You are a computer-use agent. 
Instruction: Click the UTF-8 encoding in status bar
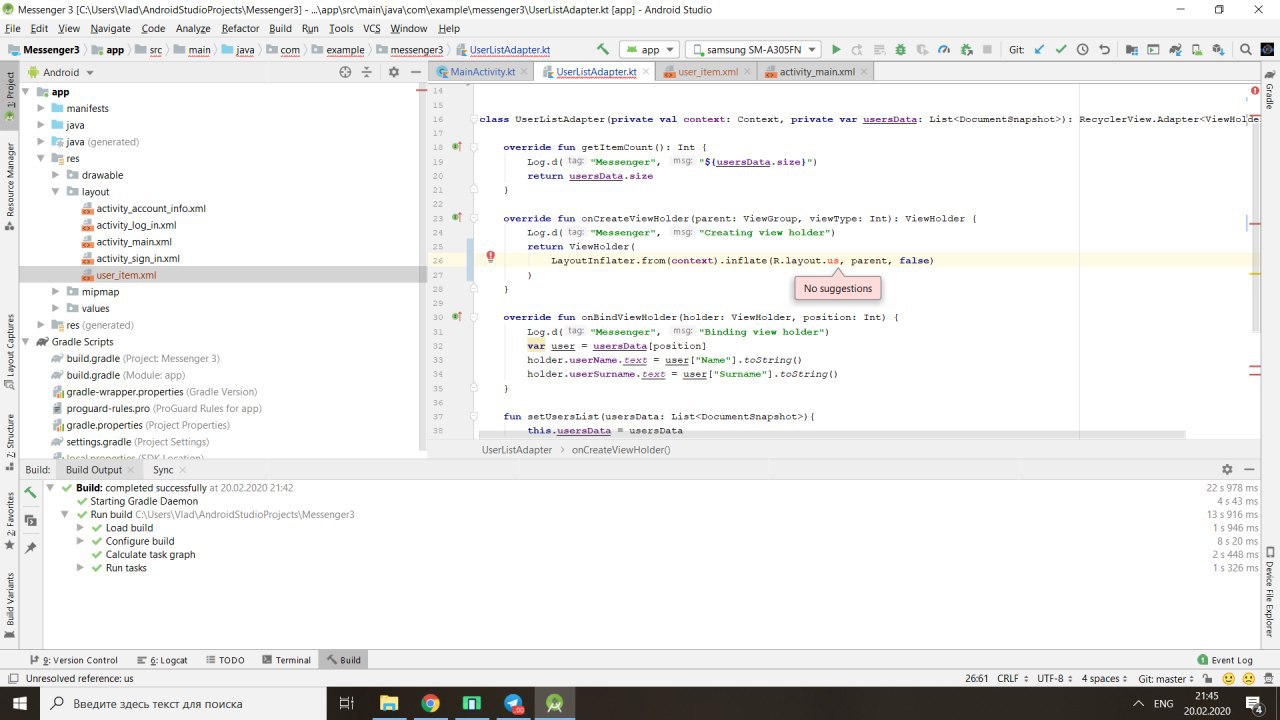[x=1054, y=678]
